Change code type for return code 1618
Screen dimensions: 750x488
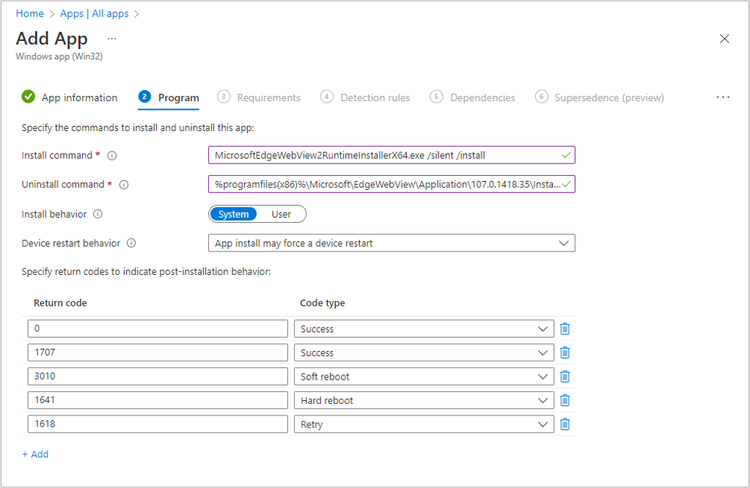[423, 424]
